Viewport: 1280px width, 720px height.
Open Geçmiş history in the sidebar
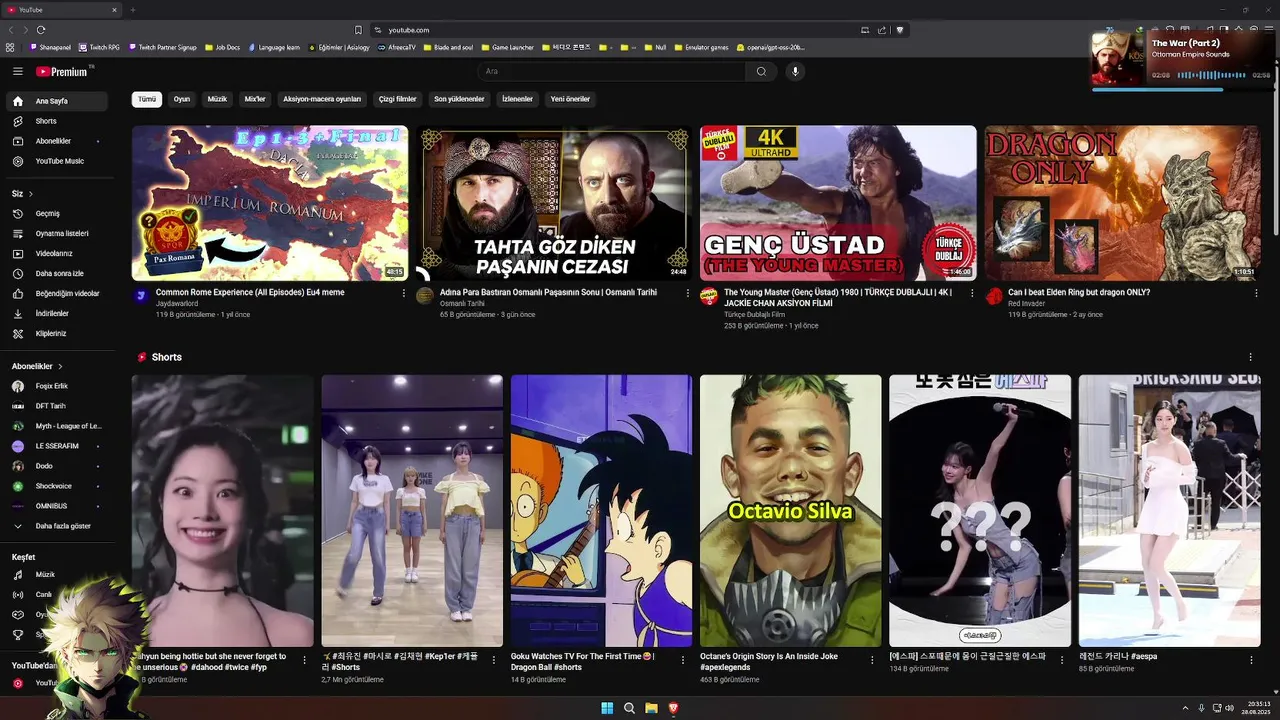click(x=56, y=213)
